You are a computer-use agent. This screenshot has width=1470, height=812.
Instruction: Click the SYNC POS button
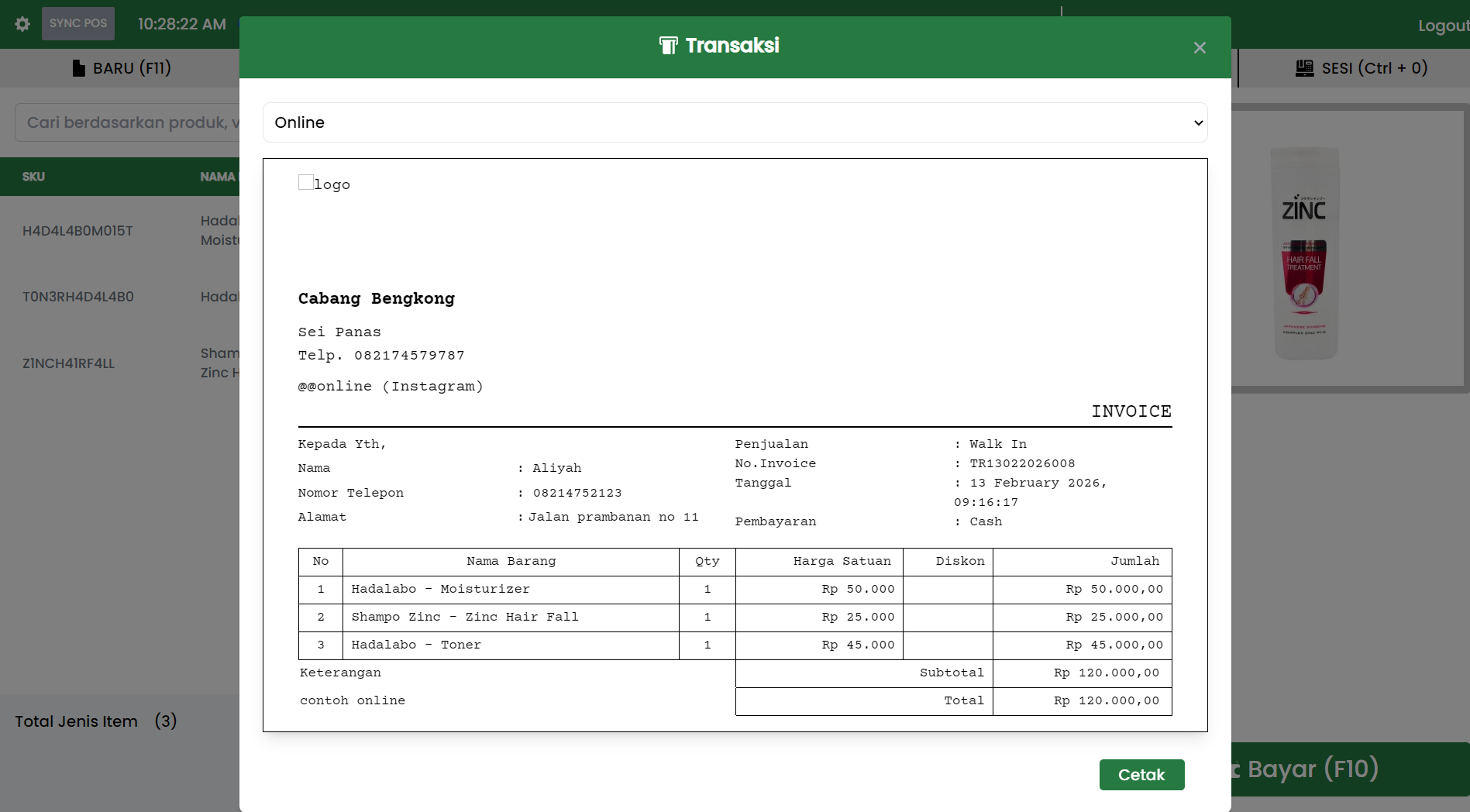(78, 24)
